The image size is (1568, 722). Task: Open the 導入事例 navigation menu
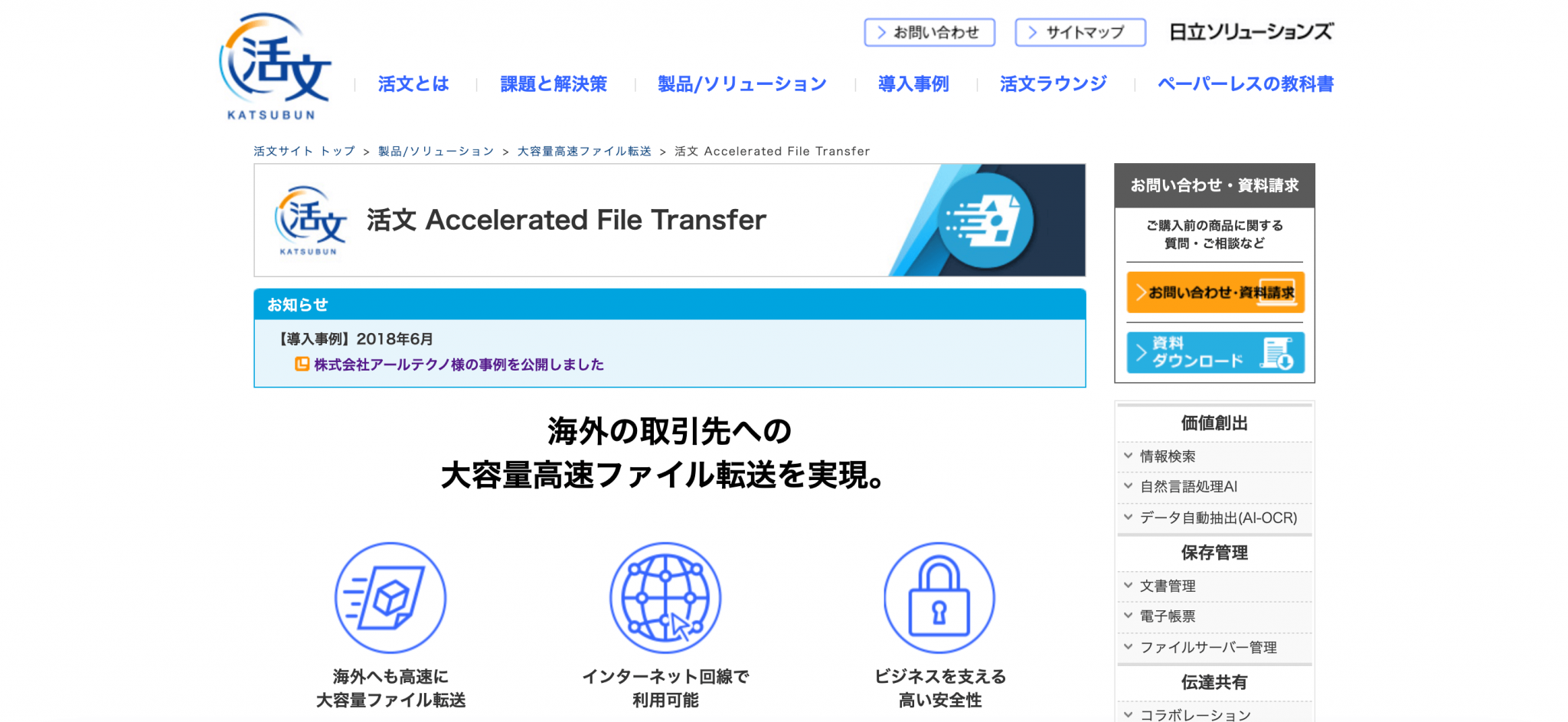[x=913, y=84]
